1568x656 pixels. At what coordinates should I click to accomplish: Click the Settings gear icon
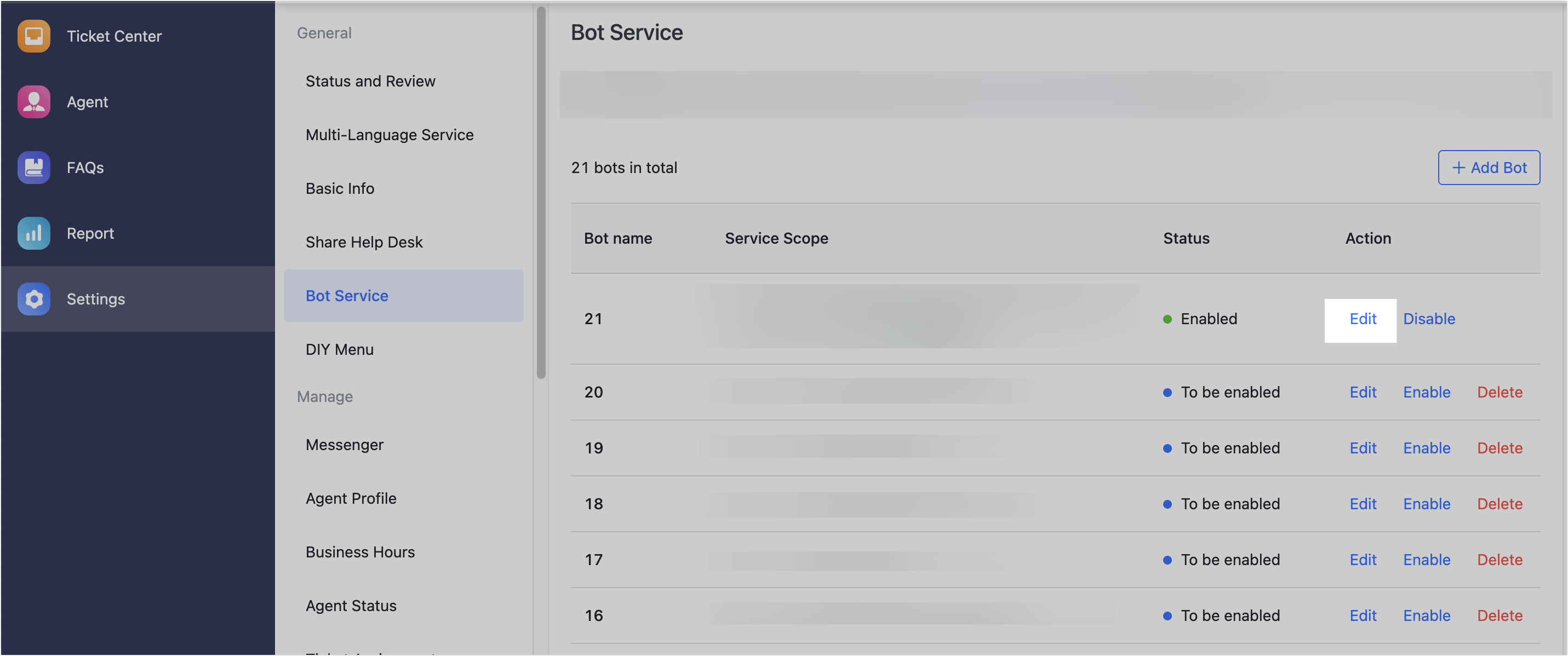point(33,299)
